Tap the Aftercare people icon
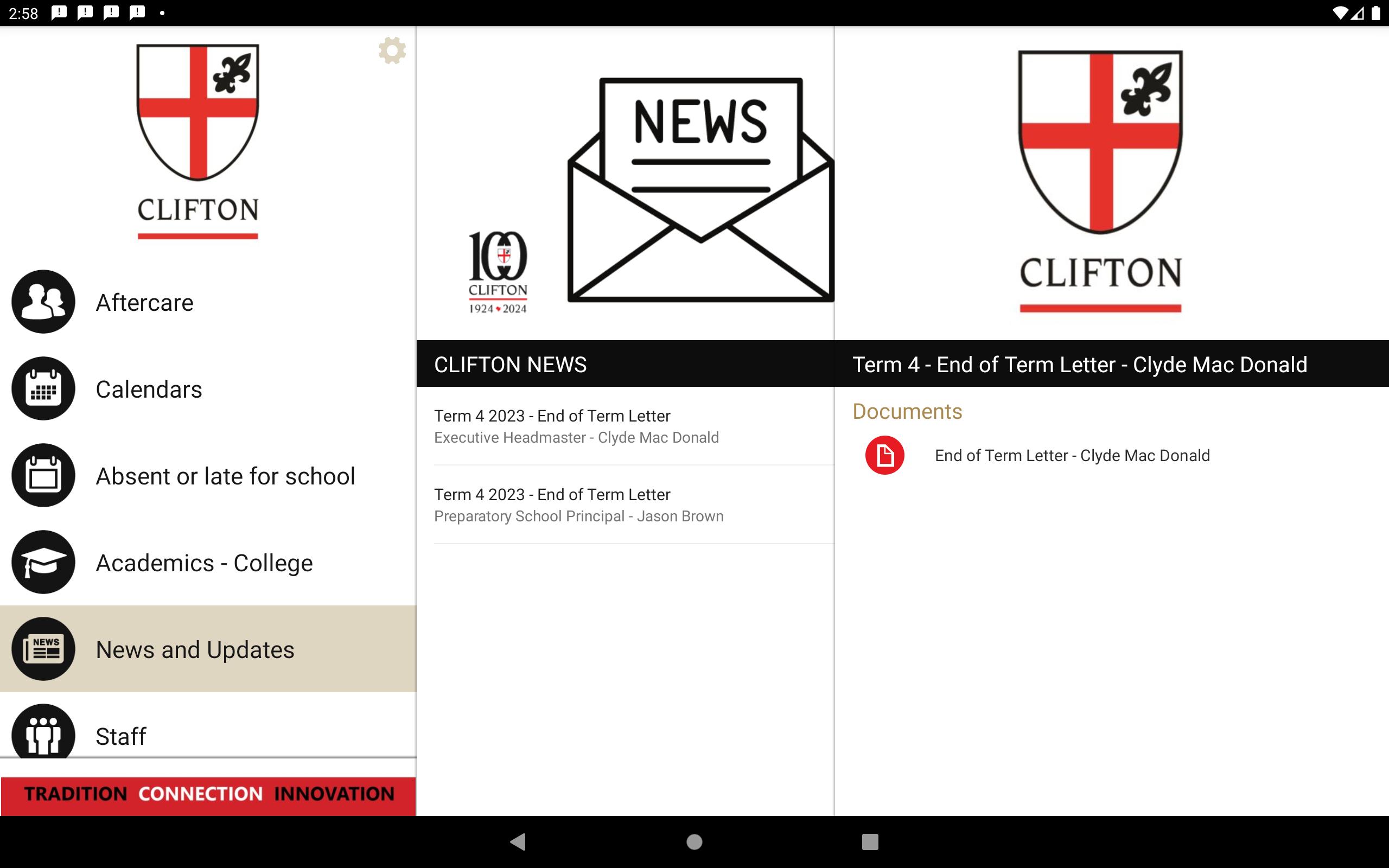 pyautogui.click(x=43, y=302)
